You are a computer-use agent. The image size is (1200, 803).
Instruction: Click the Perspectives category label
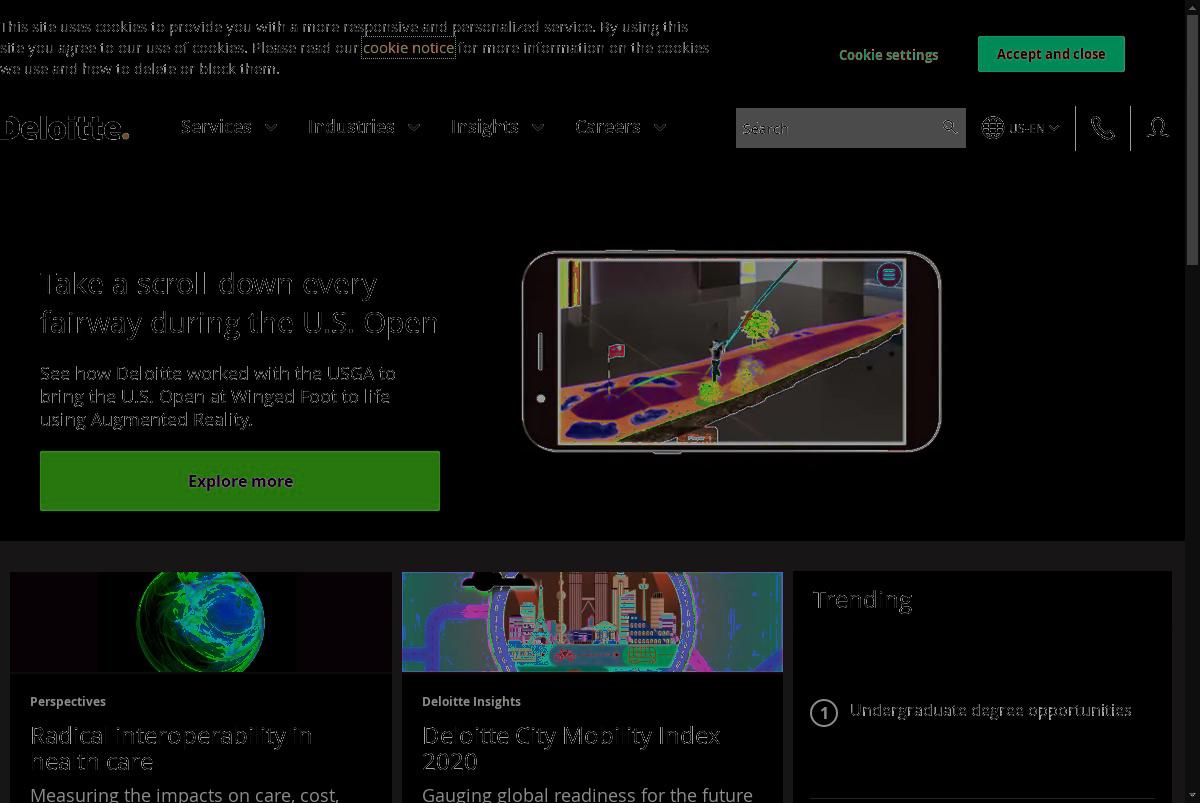pos(68,702)
